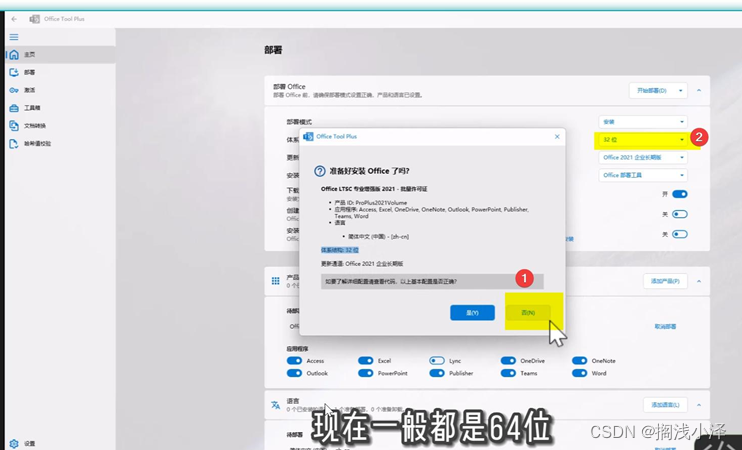
Task: Open the arrow beside the 开始部署(D) button
Action: [x=680, y=90]
